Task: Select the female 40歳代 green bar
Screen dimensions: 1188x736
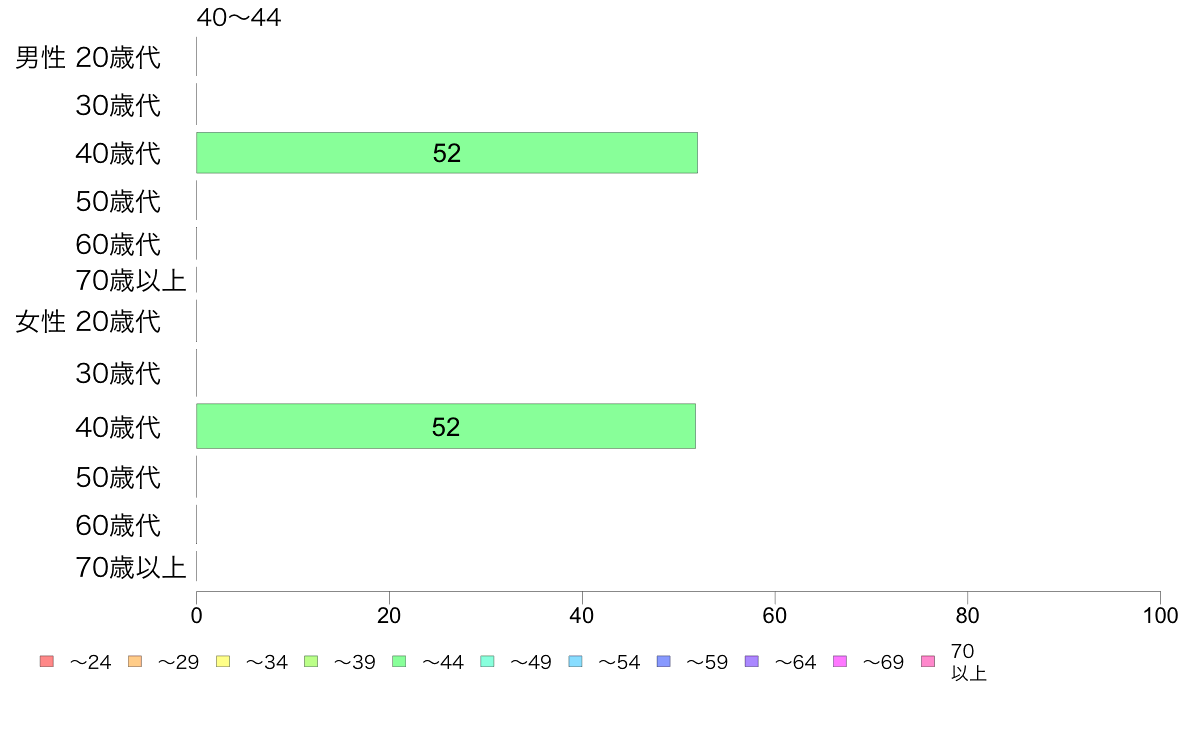Action: point(446,426)
